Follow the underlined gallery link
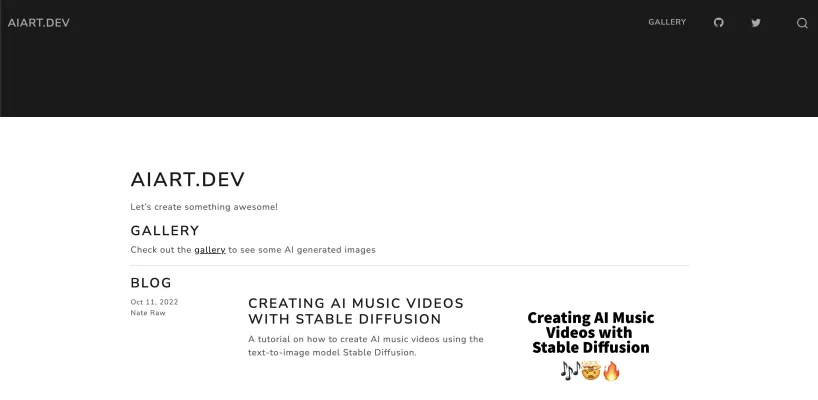Image resolution: width=818 pixels, height=400 pixels. click(209, 250)
